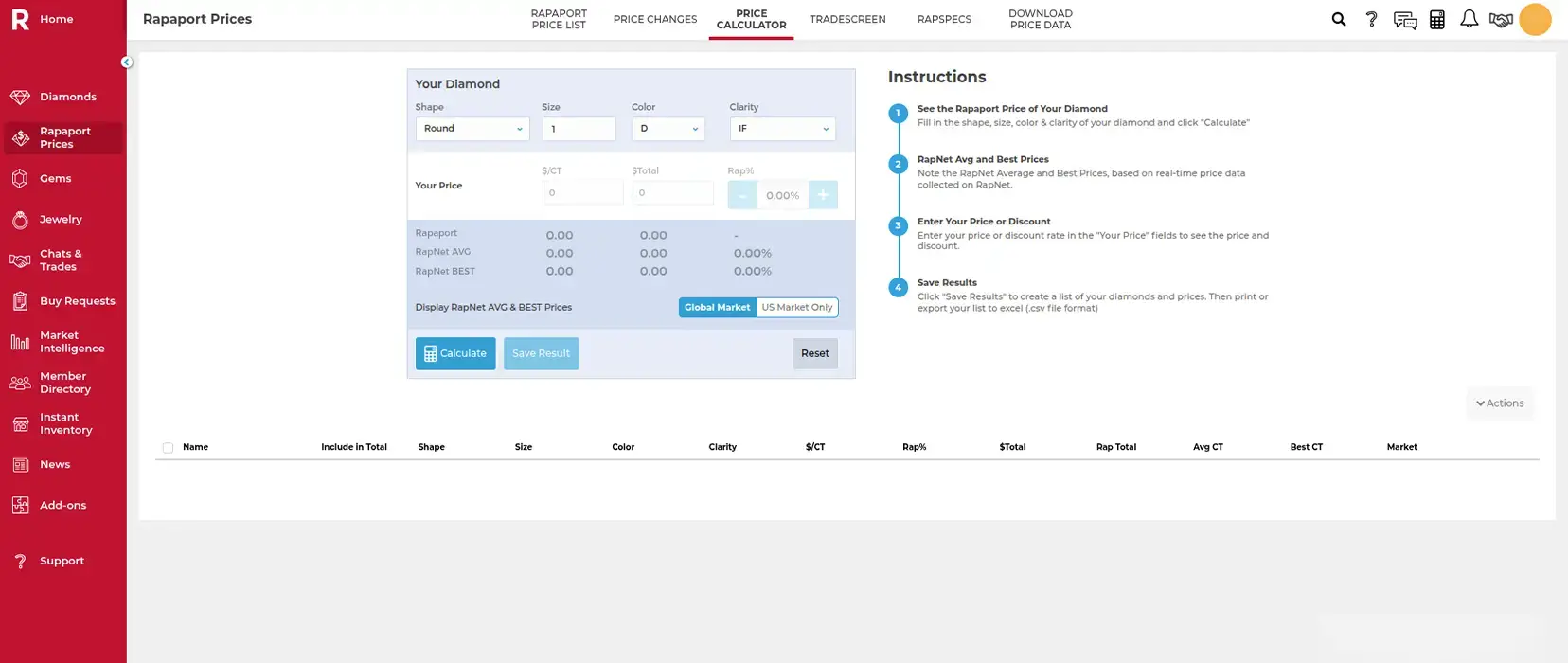Click the Chats & Trades handshake icon

point(20,260)
